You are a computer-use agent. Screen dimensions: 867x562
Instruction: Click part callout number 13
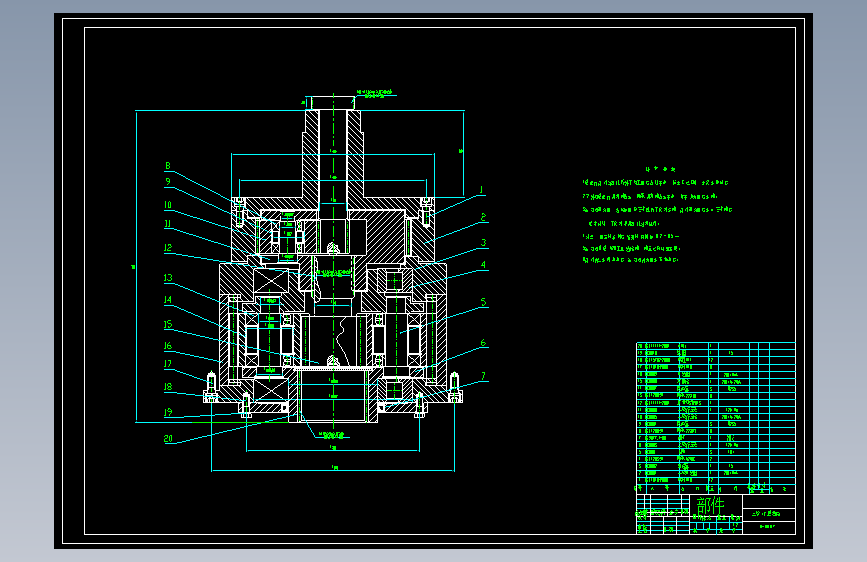(x=168, y=278)
